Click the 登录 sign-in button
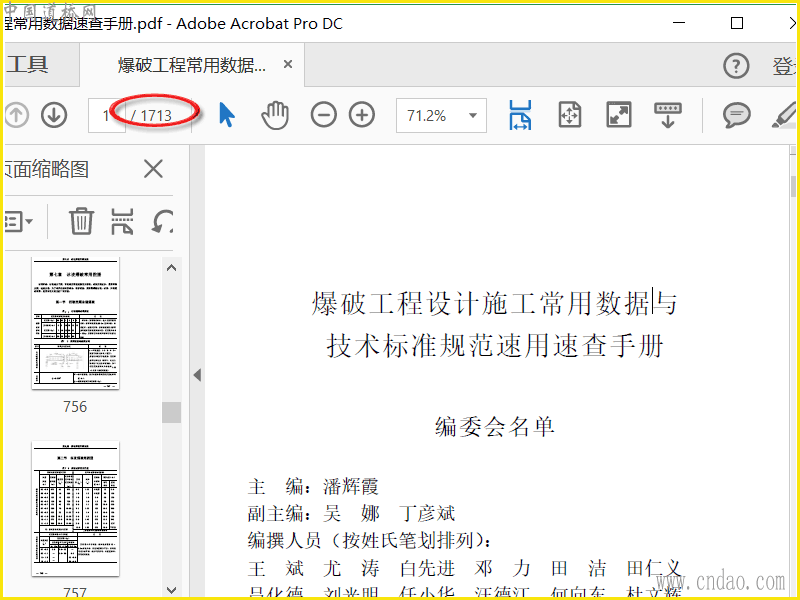The image size is (800, 600). click(784, 66)
